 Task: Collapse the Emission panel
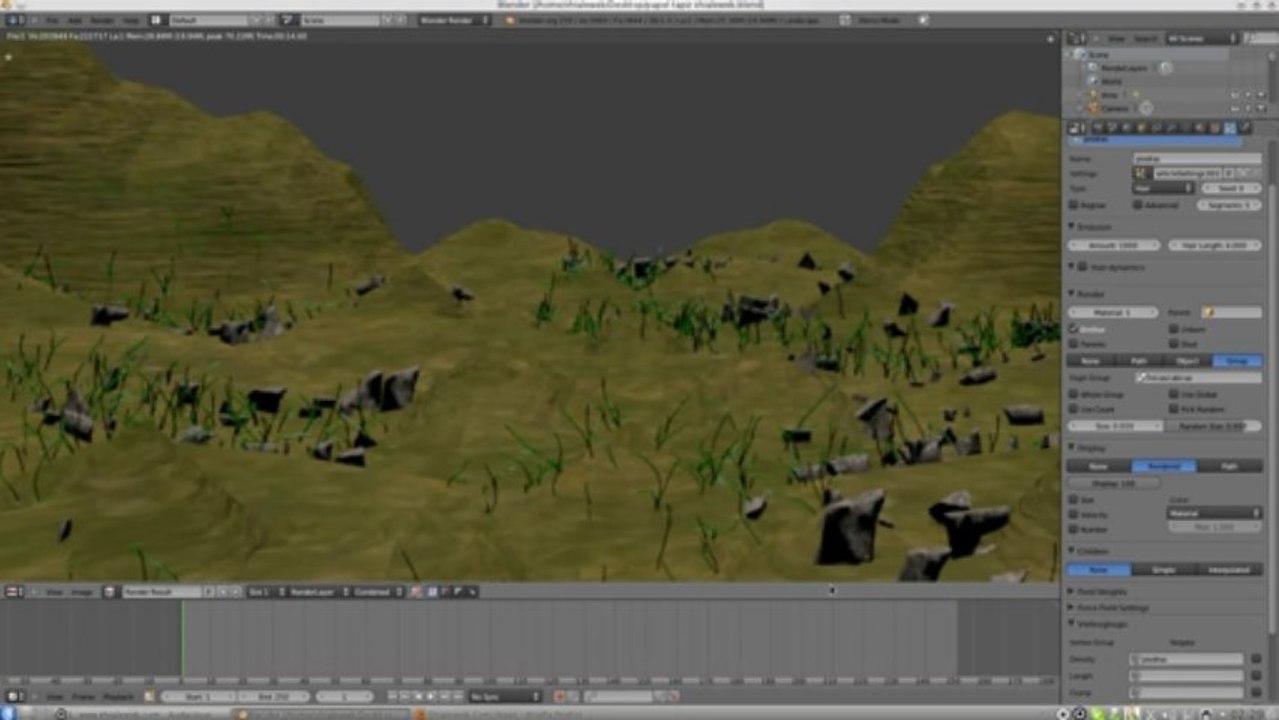point(1073,227)
